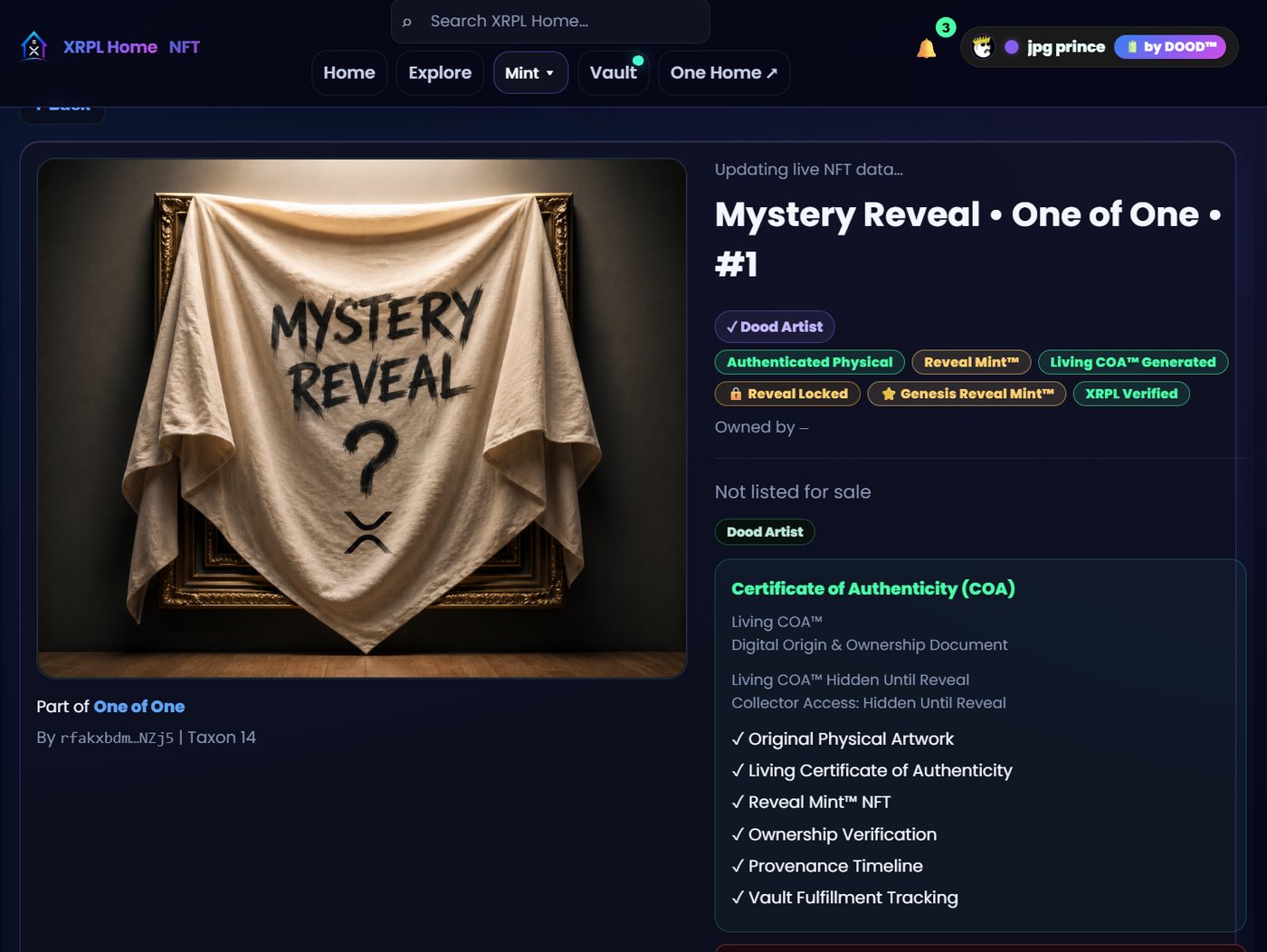
Task: Click the Living Certificate of Authenticity line
Action: point(872,771)
